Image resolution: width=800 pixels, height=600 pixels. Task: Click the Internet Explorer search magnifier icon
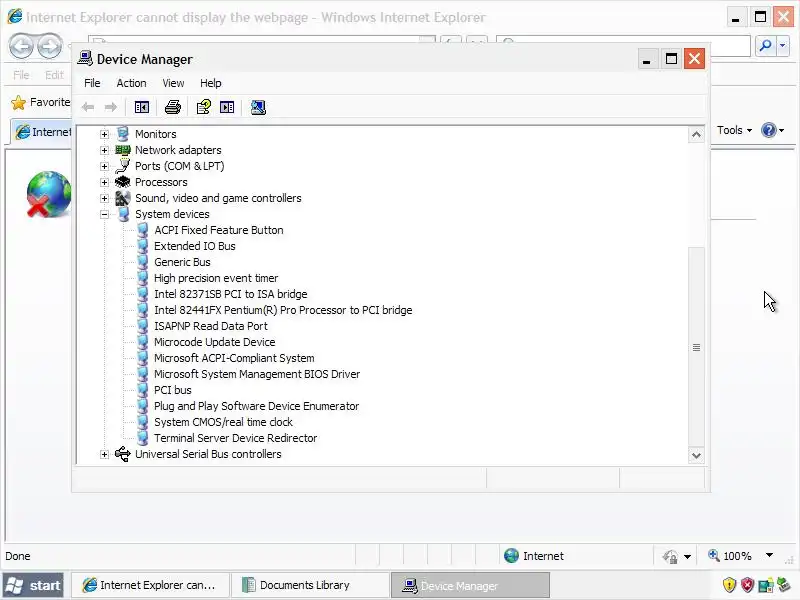click(765, 46)
